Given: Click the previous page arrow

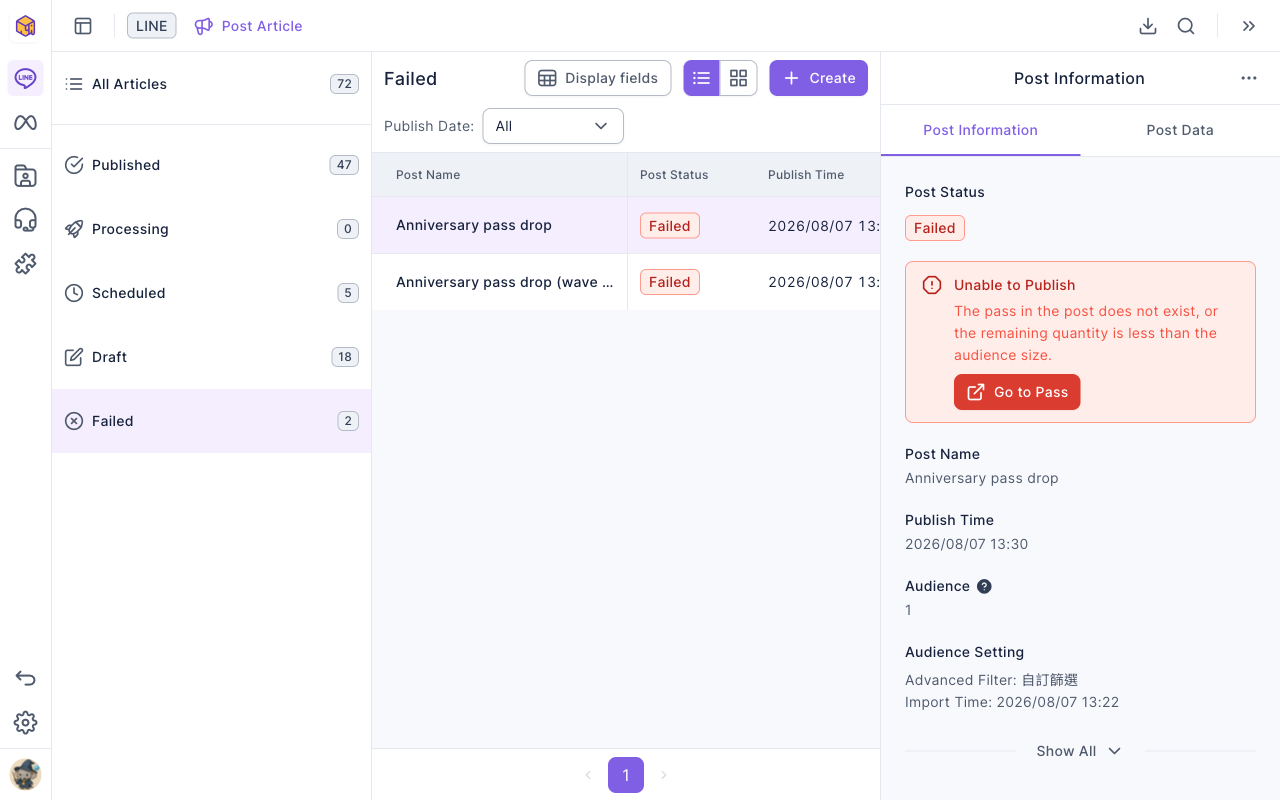Looking at the screenshot, I should pos(588,775).
